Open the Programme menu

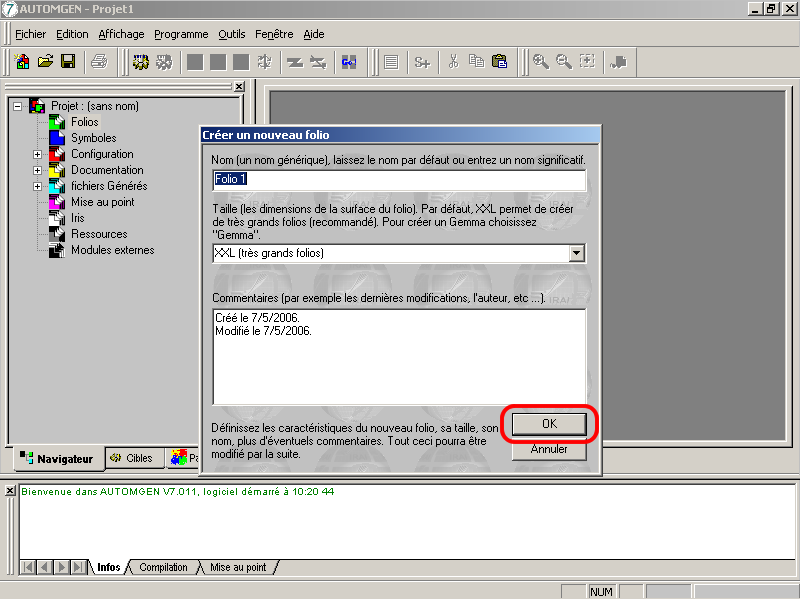point(181,34)
